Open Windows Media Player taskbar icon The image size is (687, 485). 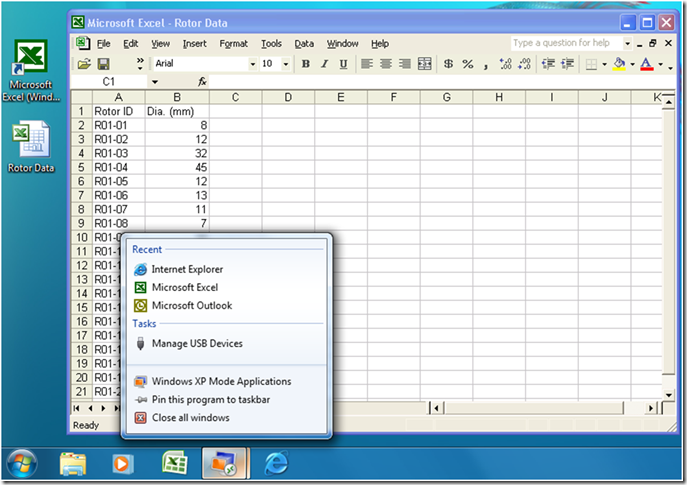[x=122, y=464]
